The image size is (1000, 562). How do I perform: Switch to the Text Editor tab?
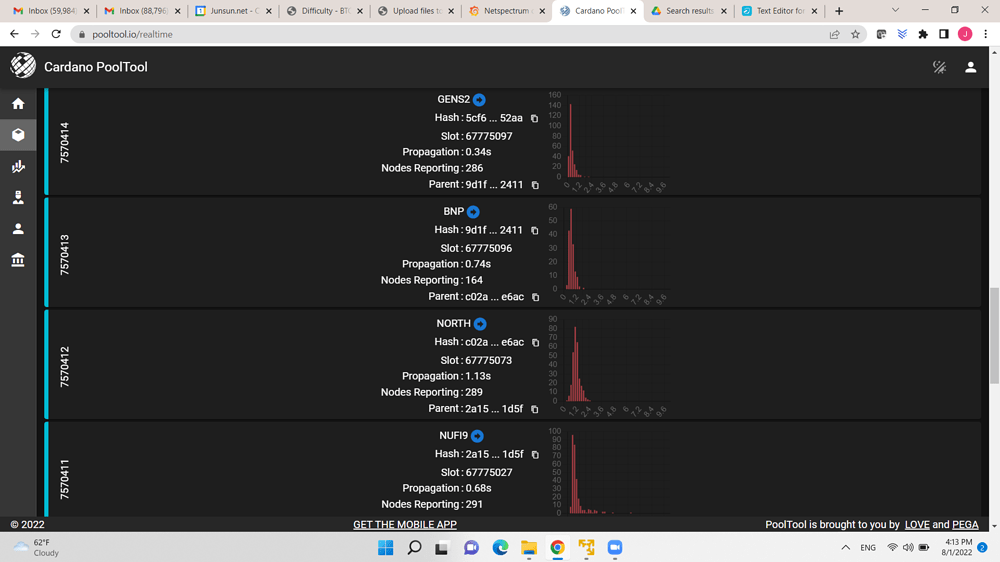tap(779, 11)
